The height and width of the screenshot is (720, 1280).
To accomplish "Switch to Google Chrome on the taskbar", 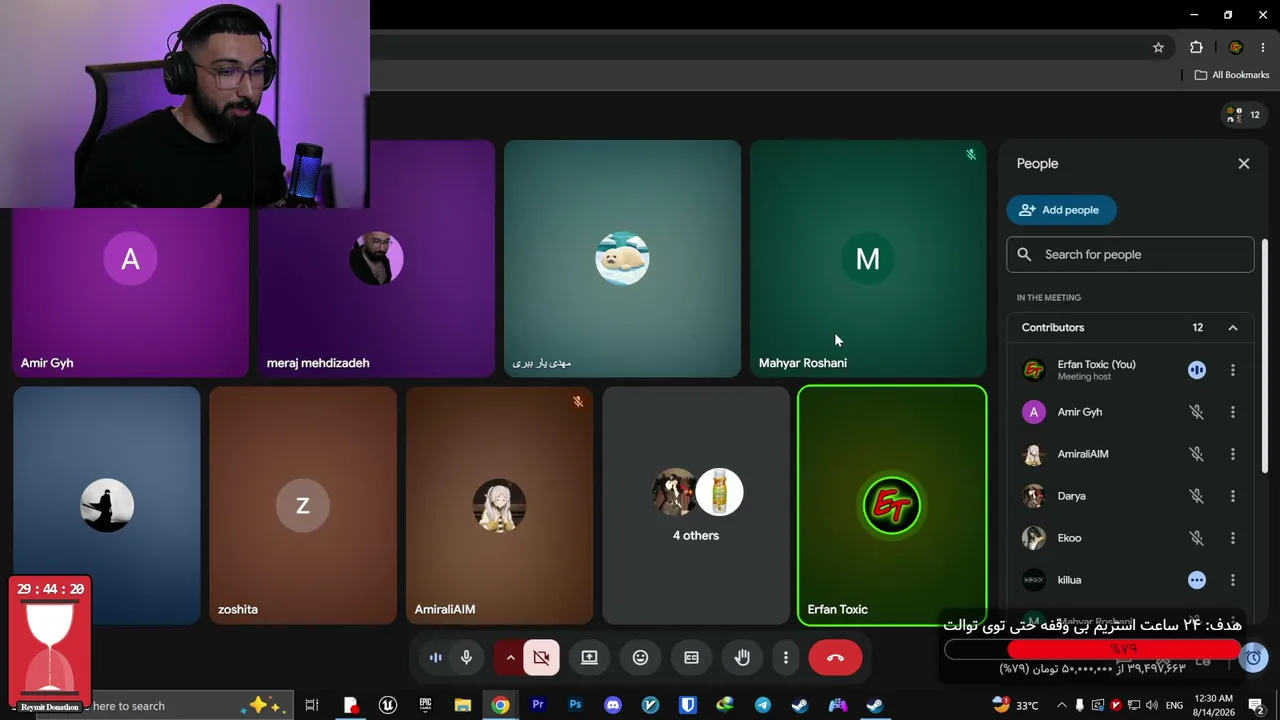I will pos(500,706).
